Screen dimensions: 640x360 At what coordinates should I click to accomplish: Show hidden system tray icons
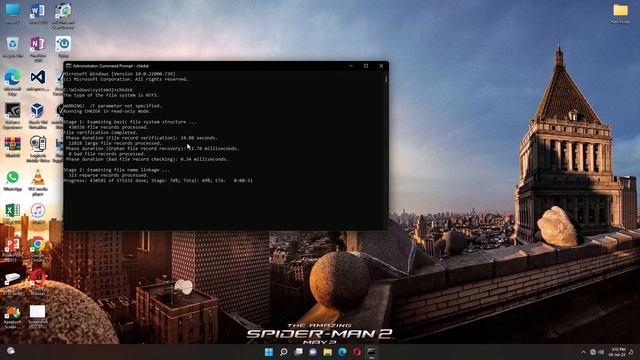tap(583, 352)
